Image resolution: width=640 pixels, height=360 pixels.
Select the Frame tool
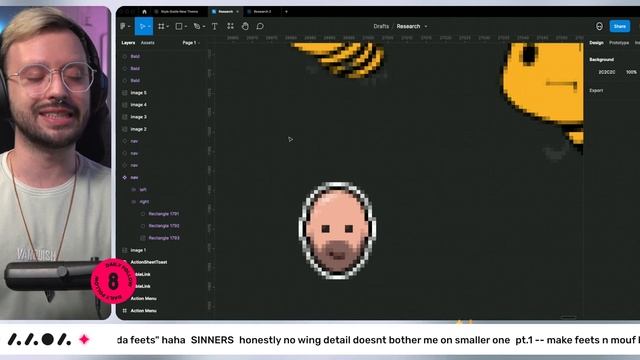[x=161, y=26]
